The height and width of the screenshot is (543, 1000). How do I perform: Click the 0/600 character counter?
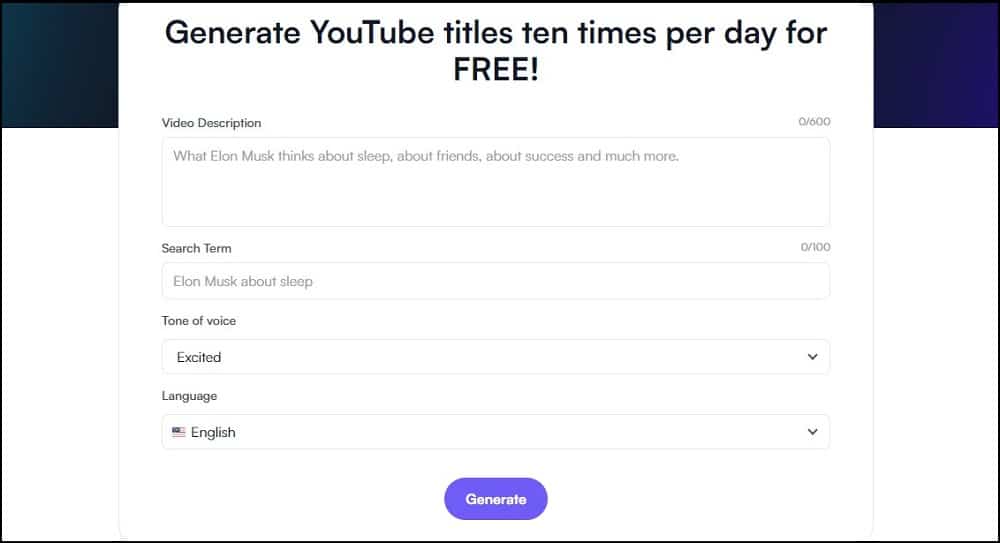[814, 122]
